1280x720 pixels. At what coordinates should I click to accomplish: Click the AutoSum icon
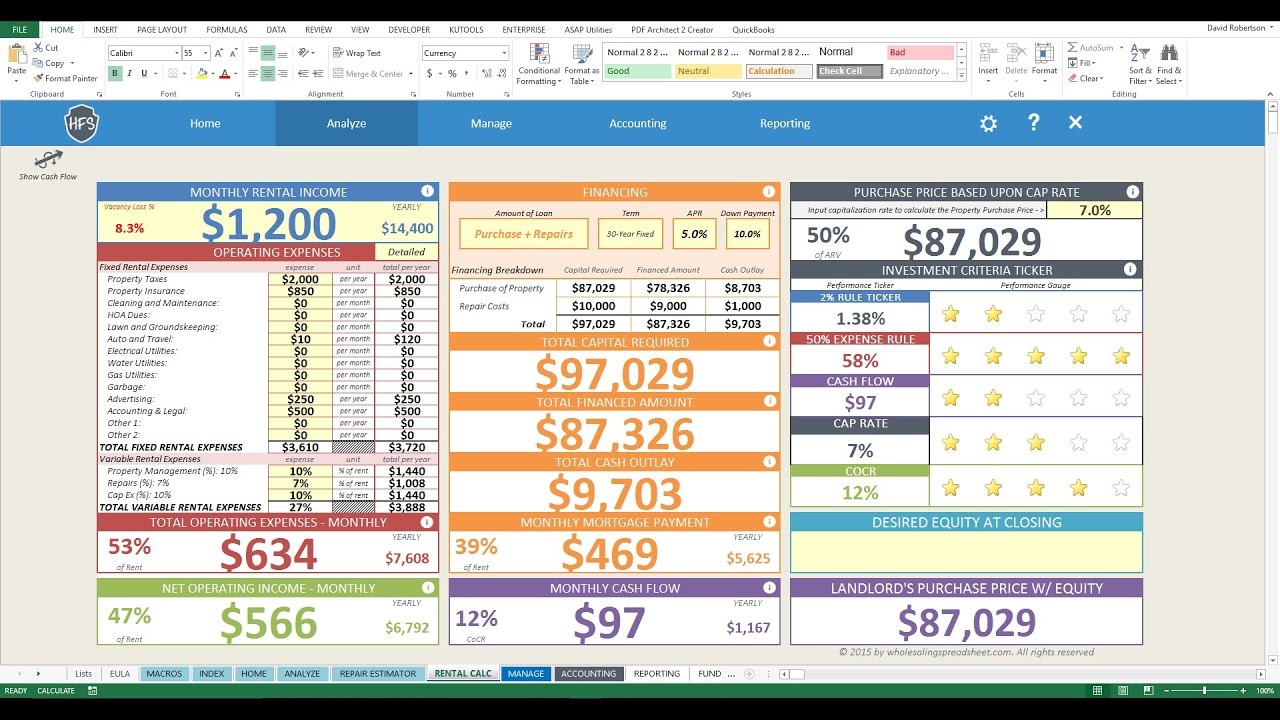click(x=1090, y=47)
